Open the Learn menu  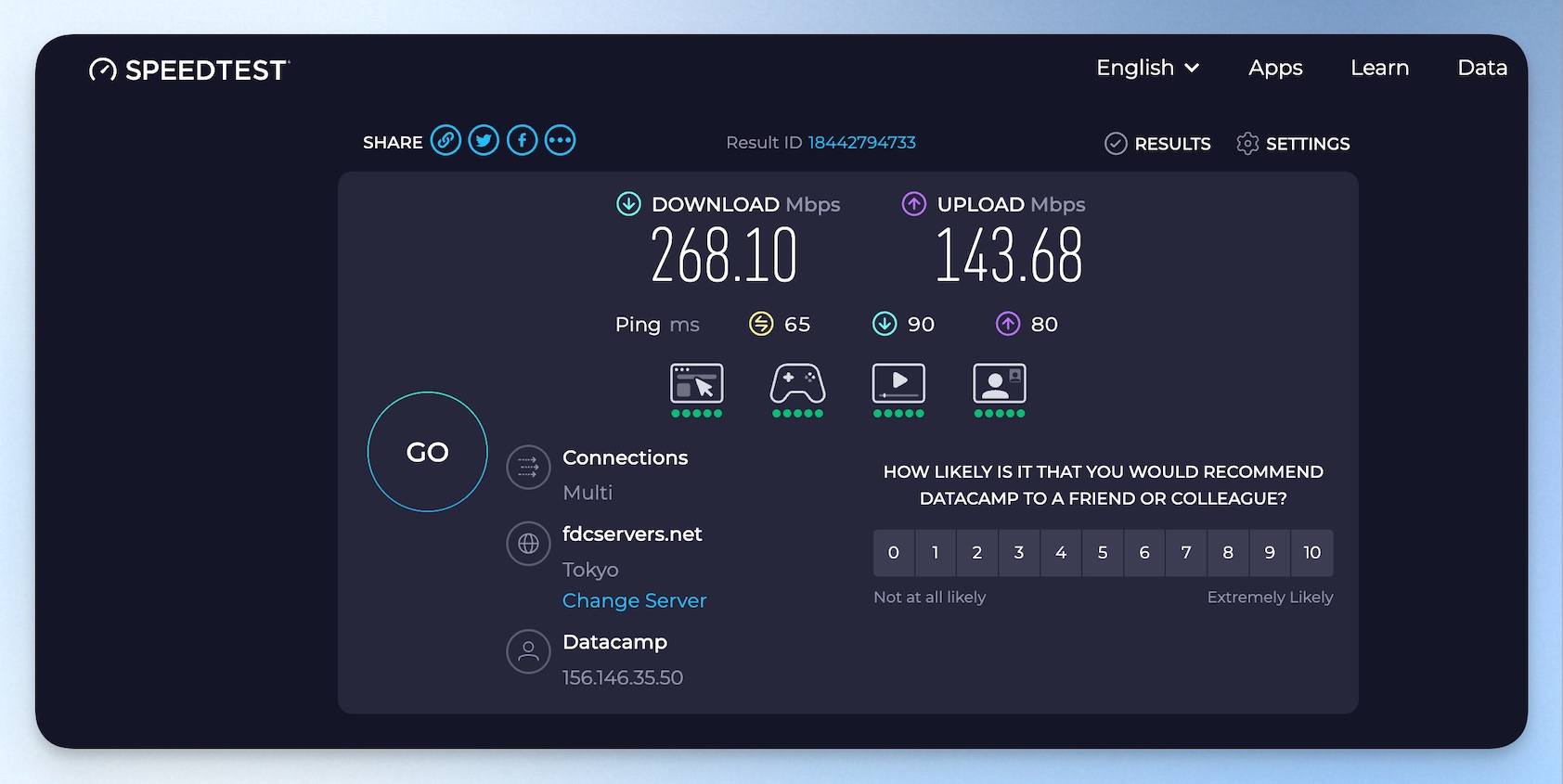pyautogui.click(x=1379, y=68)
